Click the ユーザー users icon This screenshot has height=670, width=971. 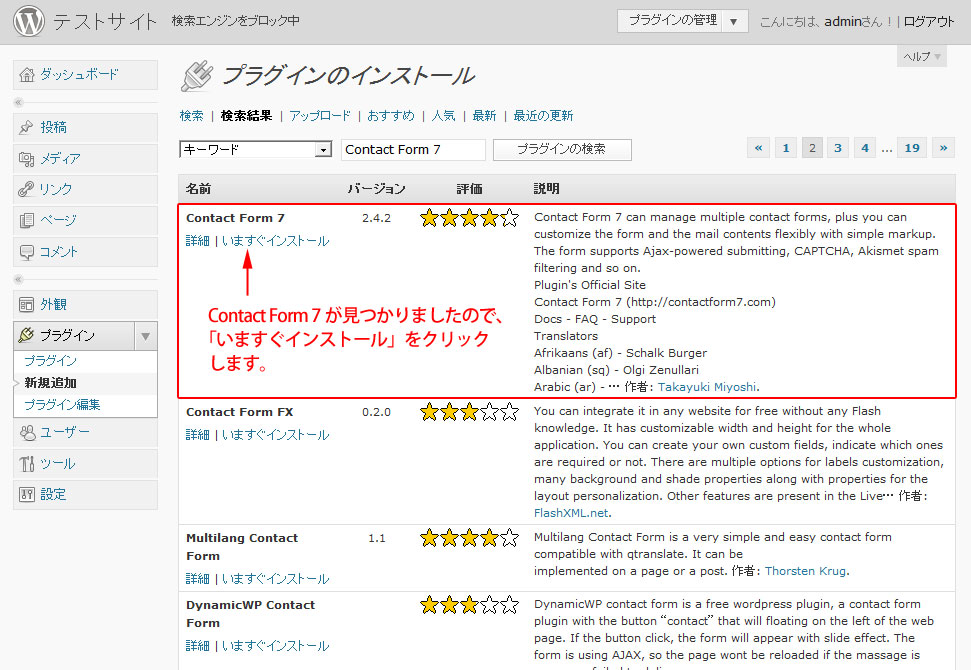pyautogui.click(x=27, y=432)
